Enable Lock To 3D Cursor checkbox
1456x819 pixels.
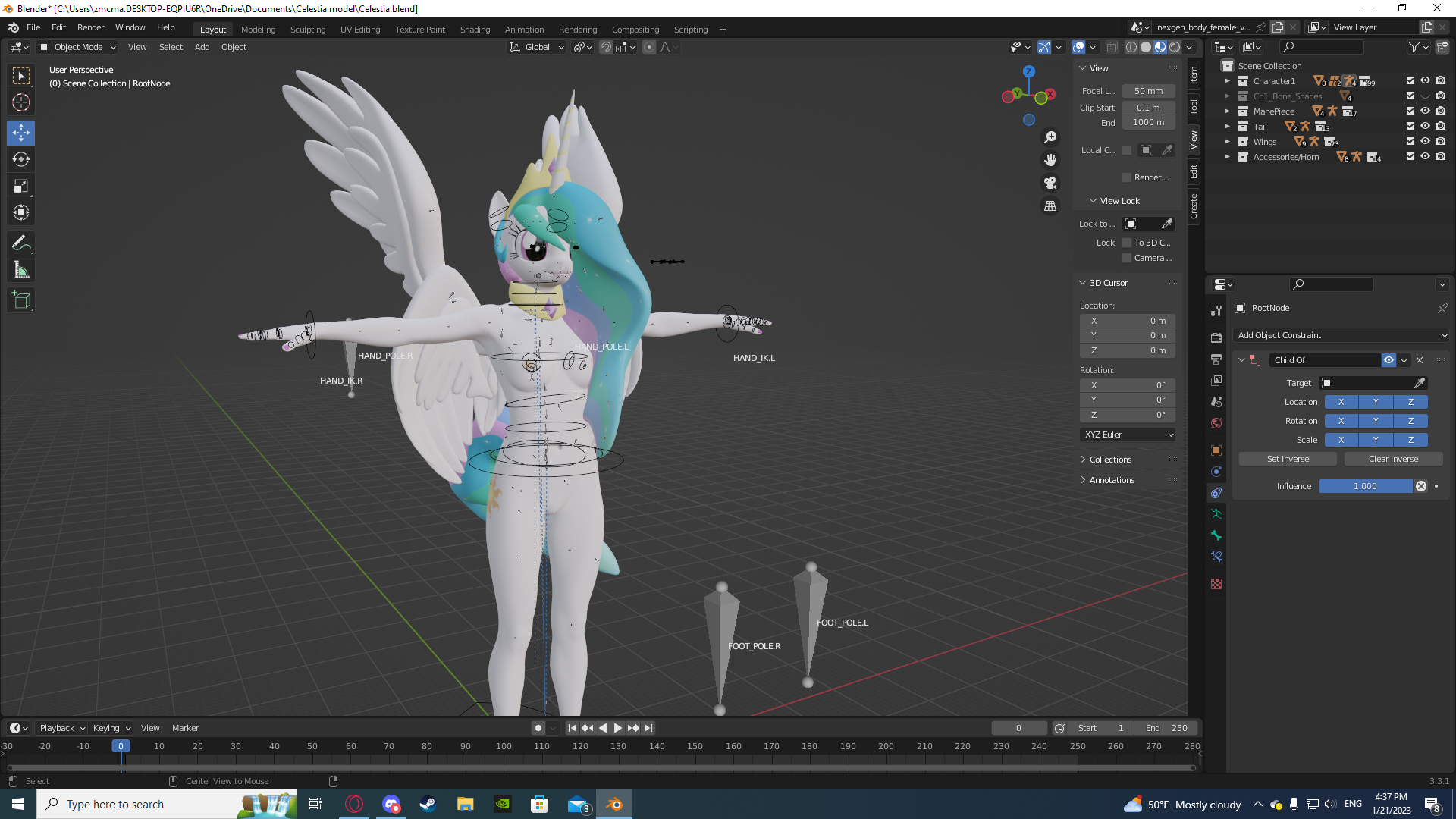click(x=1127, y=243)
